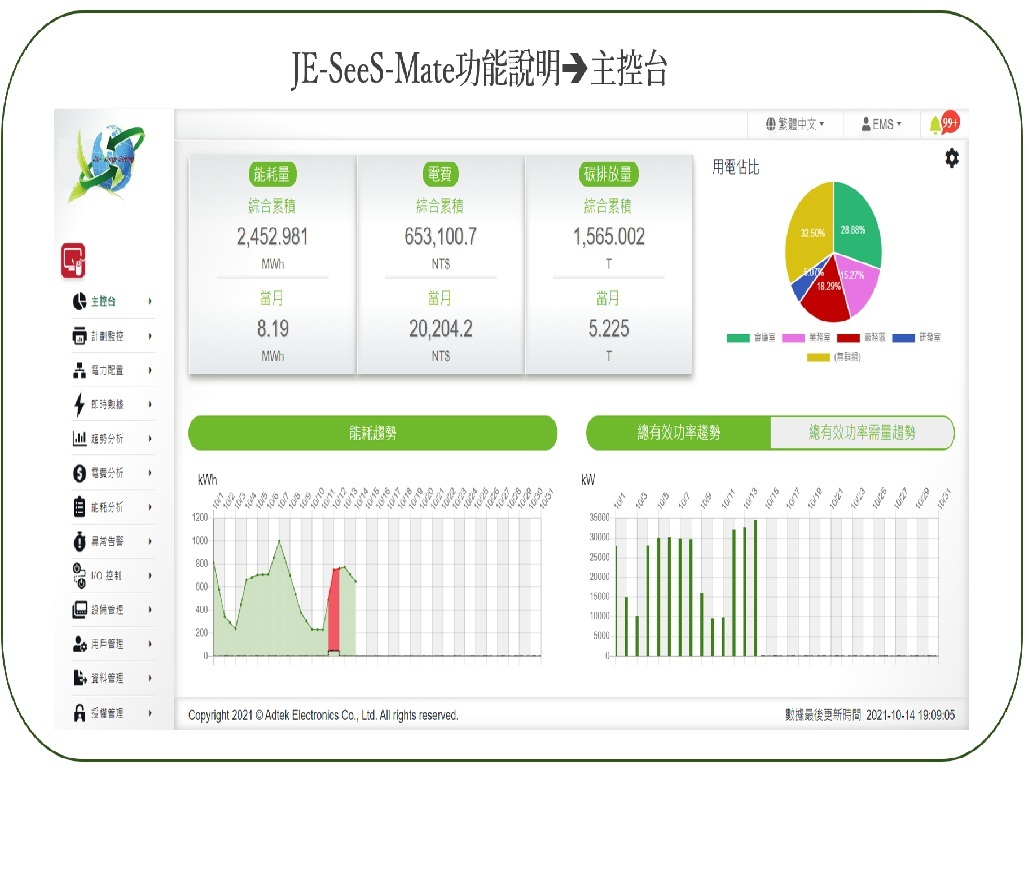This screenshot has width=1029, height=884.
Task: Select the 總有效功率趨勢 tab
Action: point(679,433)
